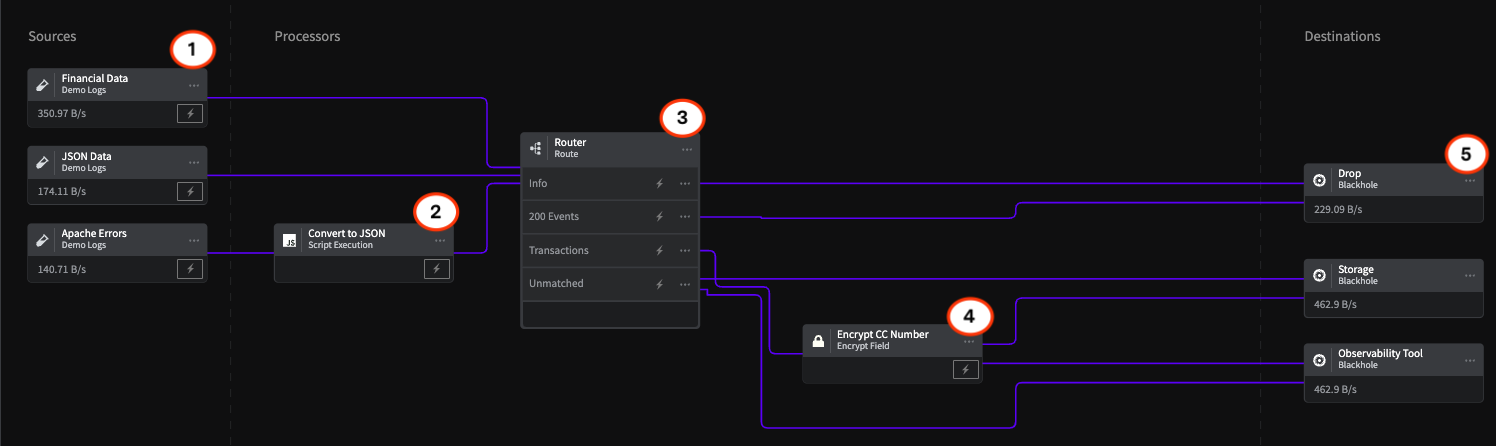
Task: Open the ellipsis menu on Observability Tool
Action: [x=1470, y=360]
